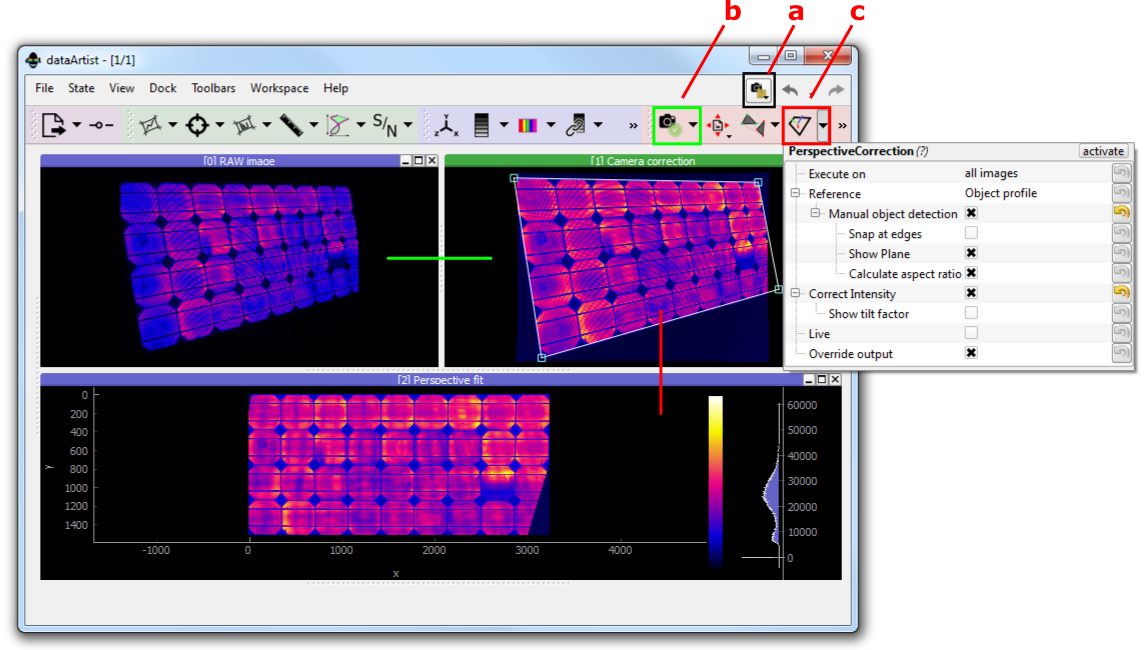Viewport: 1146px width, 650px height.
Task: Collapse the Reference tree node
Action: [x=796, y=193]
